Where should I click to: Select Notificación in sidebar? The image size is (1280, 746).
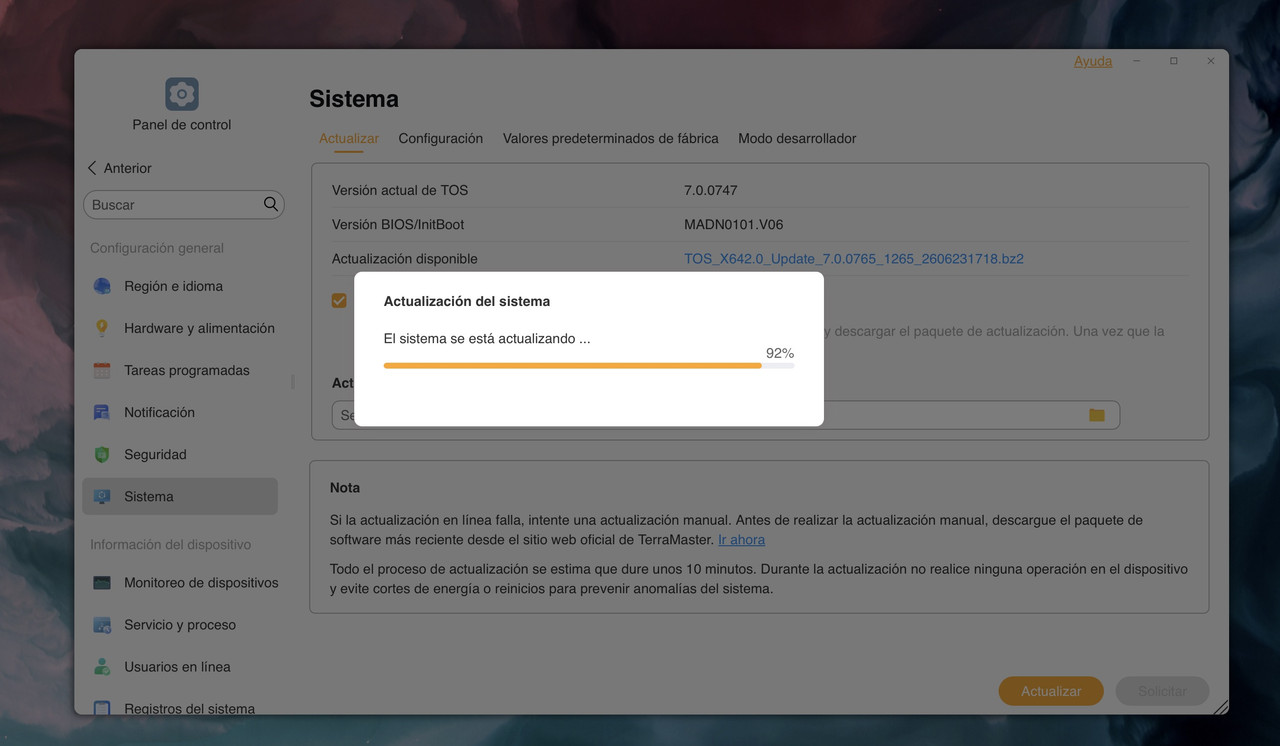(180, 412)
